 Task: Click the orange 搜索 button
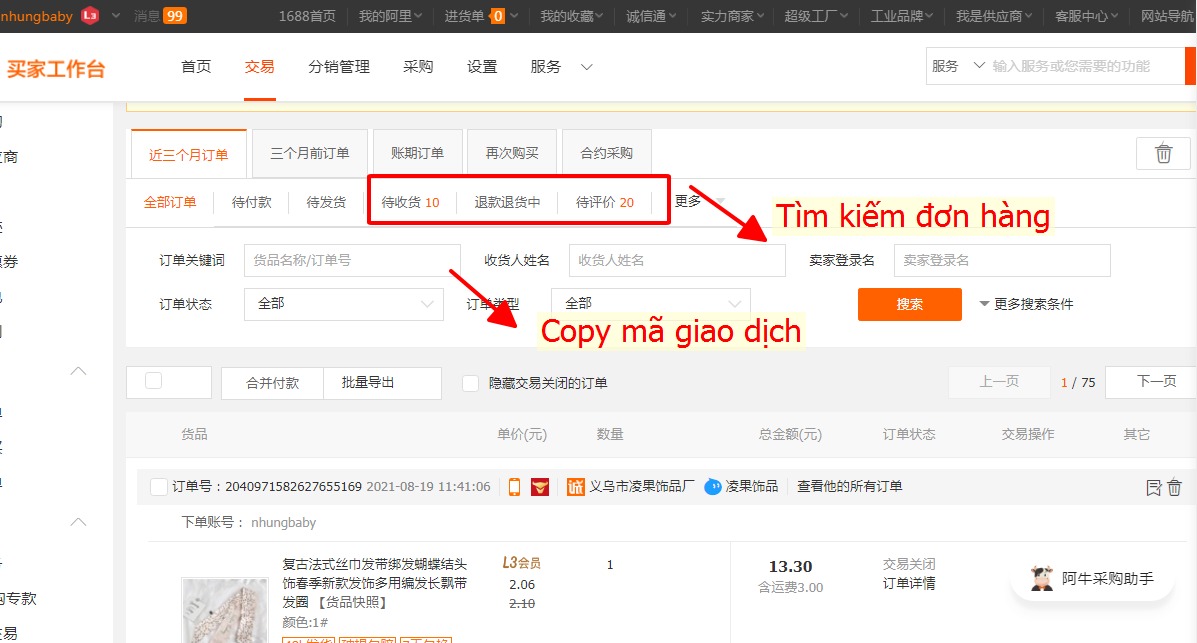pos(909,304)
